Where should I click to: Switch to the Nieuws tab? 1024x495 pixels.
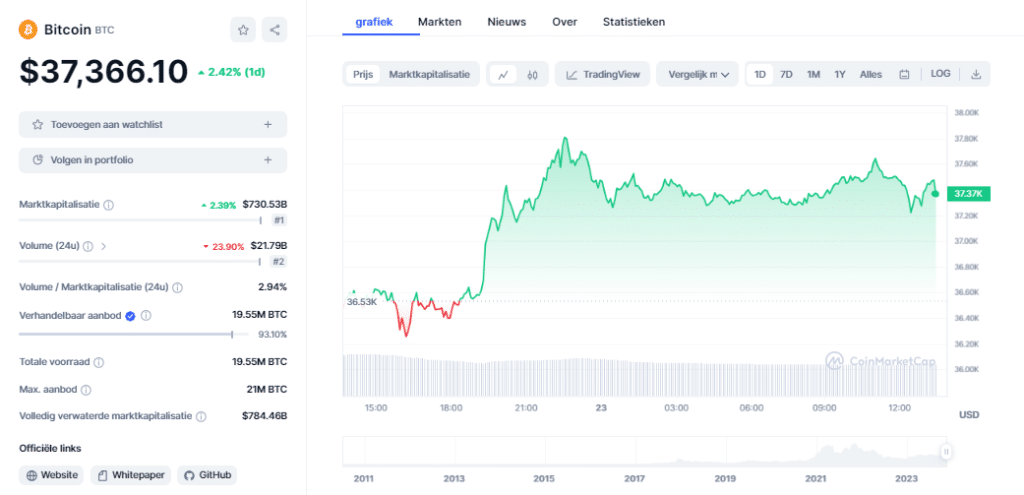[507, 22]
